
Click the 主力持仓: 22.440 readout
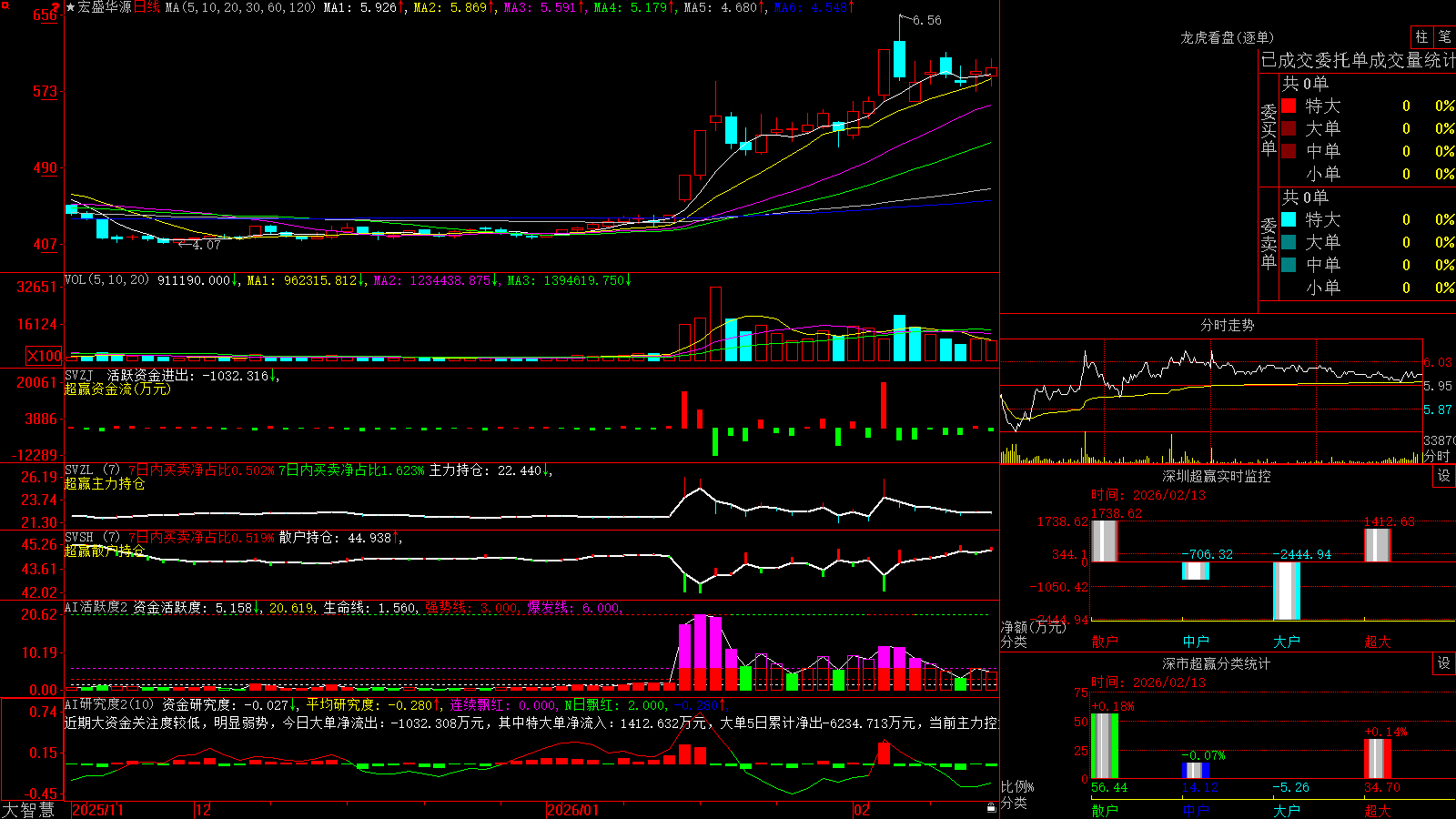485,470
